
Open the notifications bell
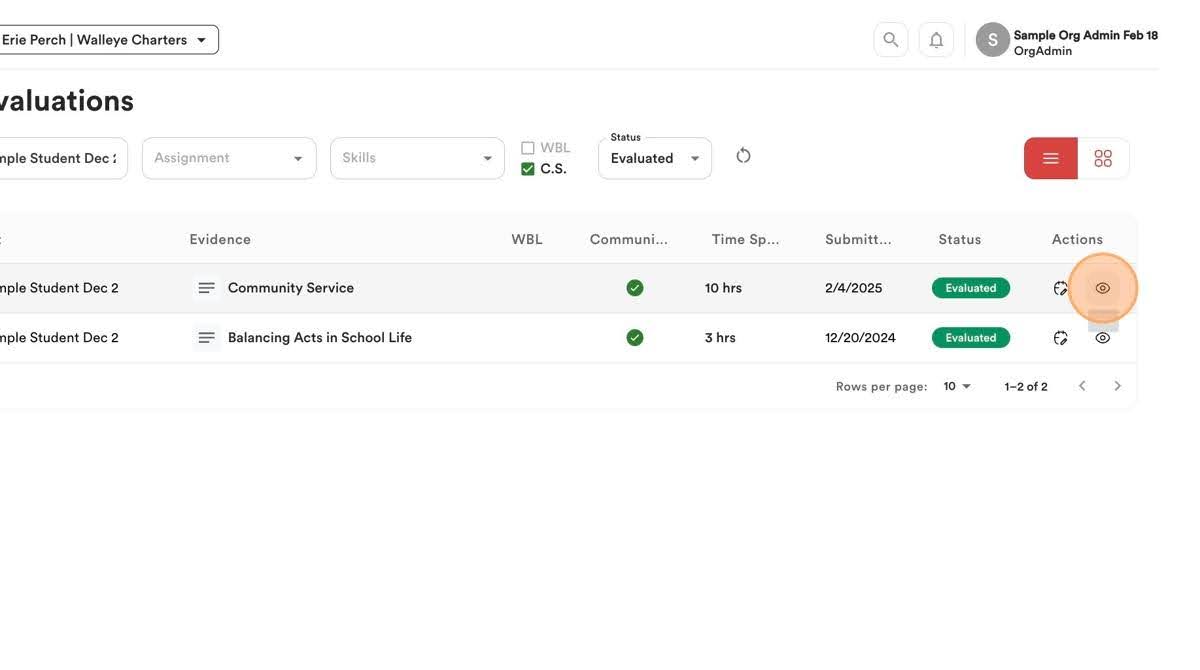click(936, 40)
